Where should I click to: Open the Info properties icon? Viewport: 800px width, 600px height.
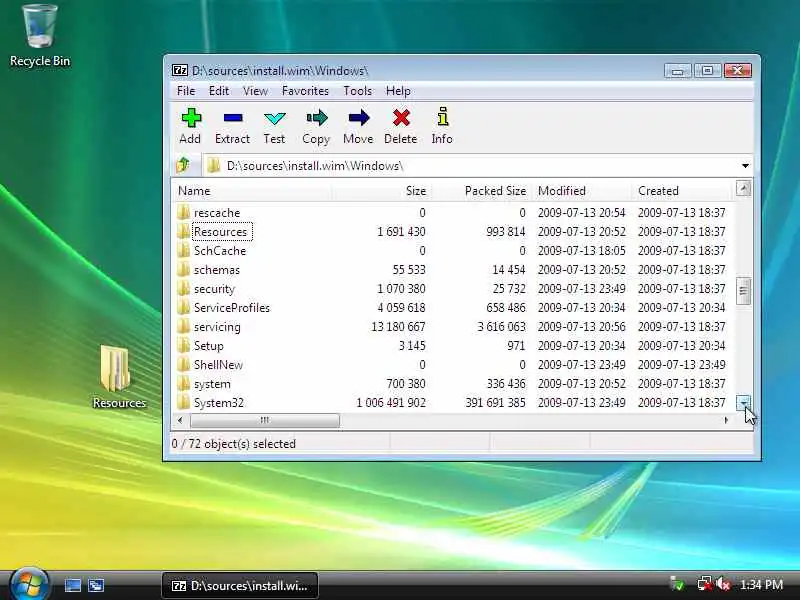click(442, 117)
